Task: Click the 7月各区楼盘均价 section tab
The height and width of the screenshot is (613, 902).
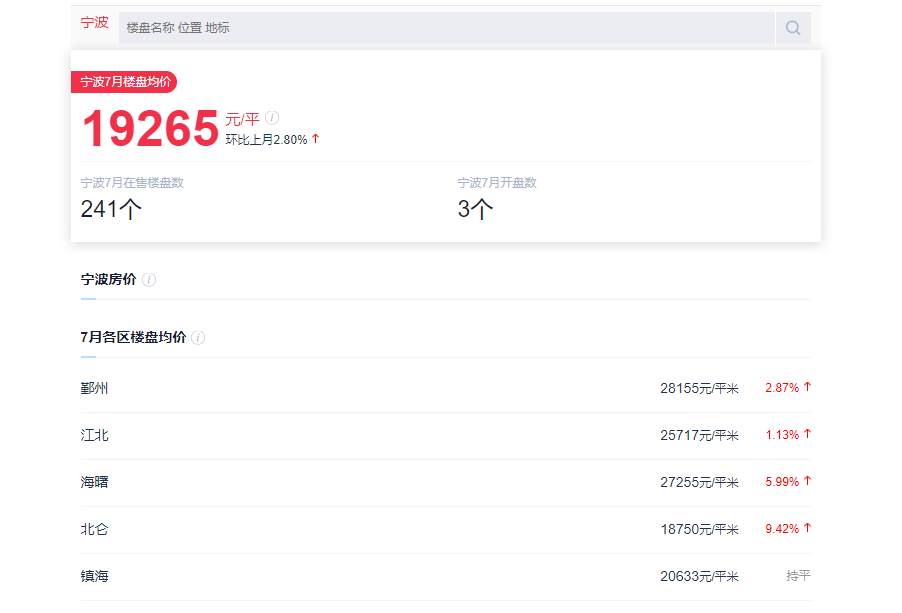Action: 133,338
